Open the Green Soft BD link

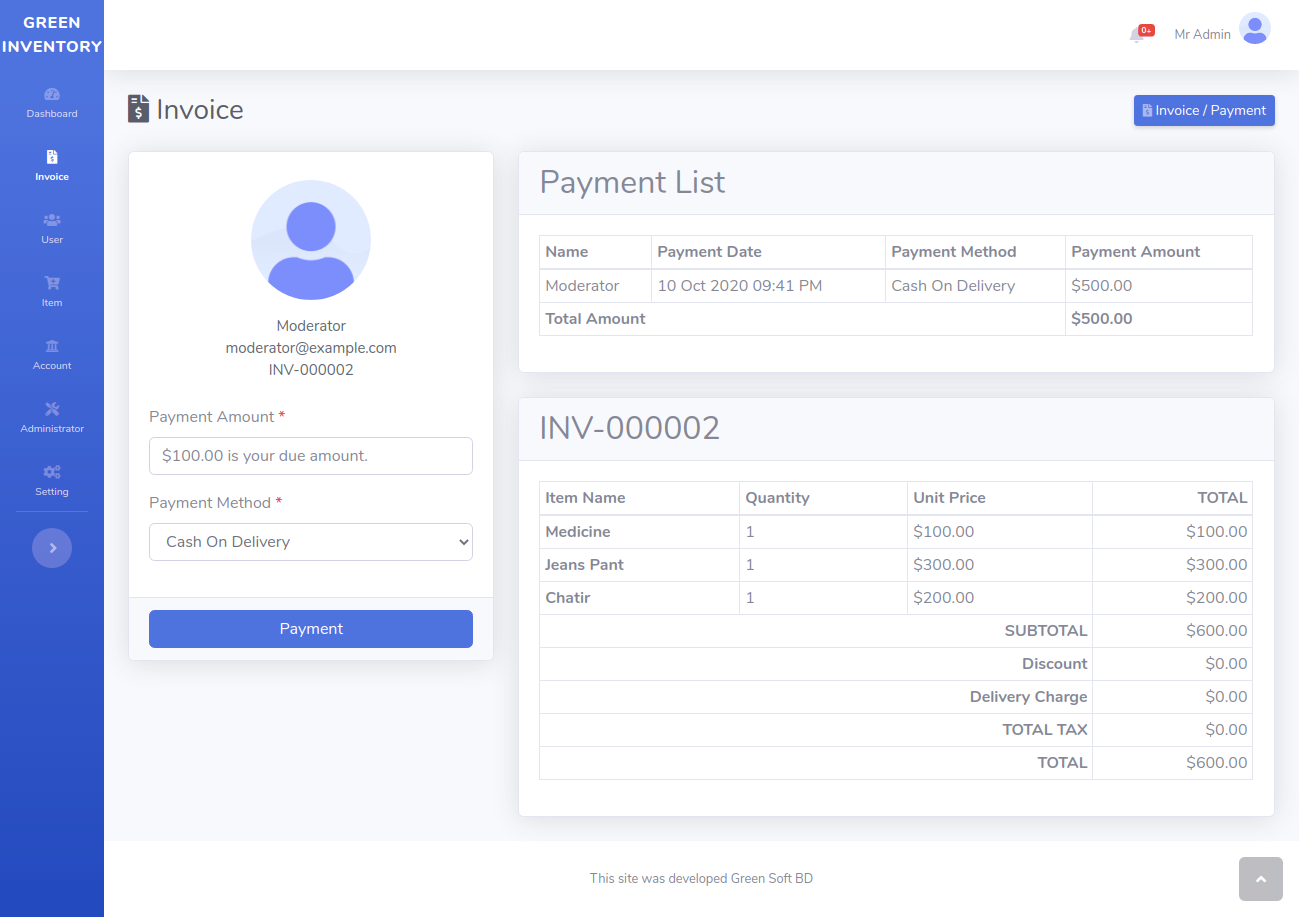tap(771, 878)
